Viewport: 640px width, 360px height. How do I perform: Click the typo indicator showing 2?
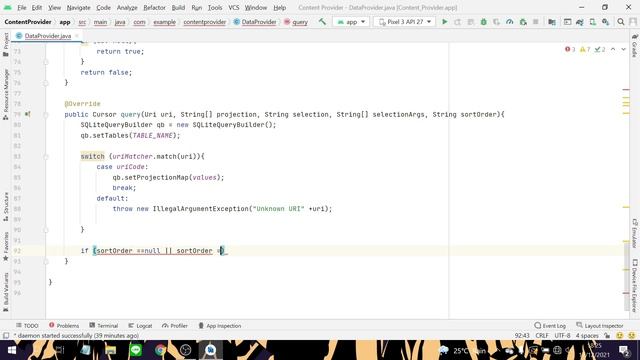click(x=600, y=49)
